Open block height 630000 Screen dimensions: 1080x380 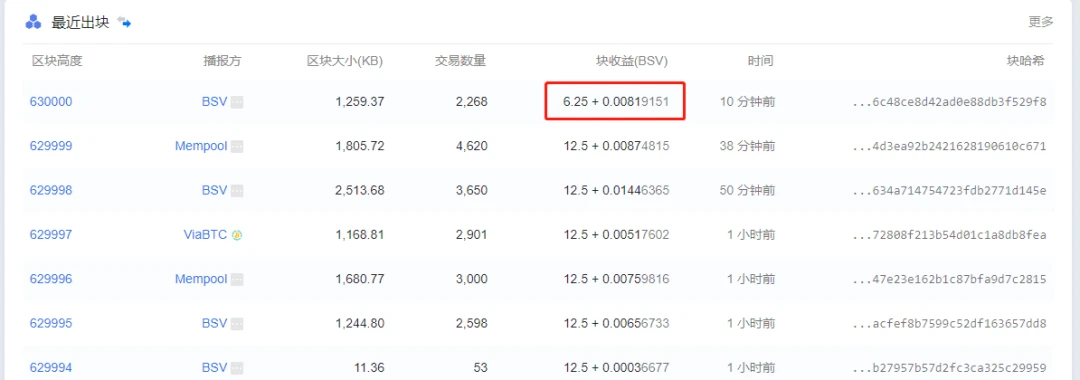point(51,102)
